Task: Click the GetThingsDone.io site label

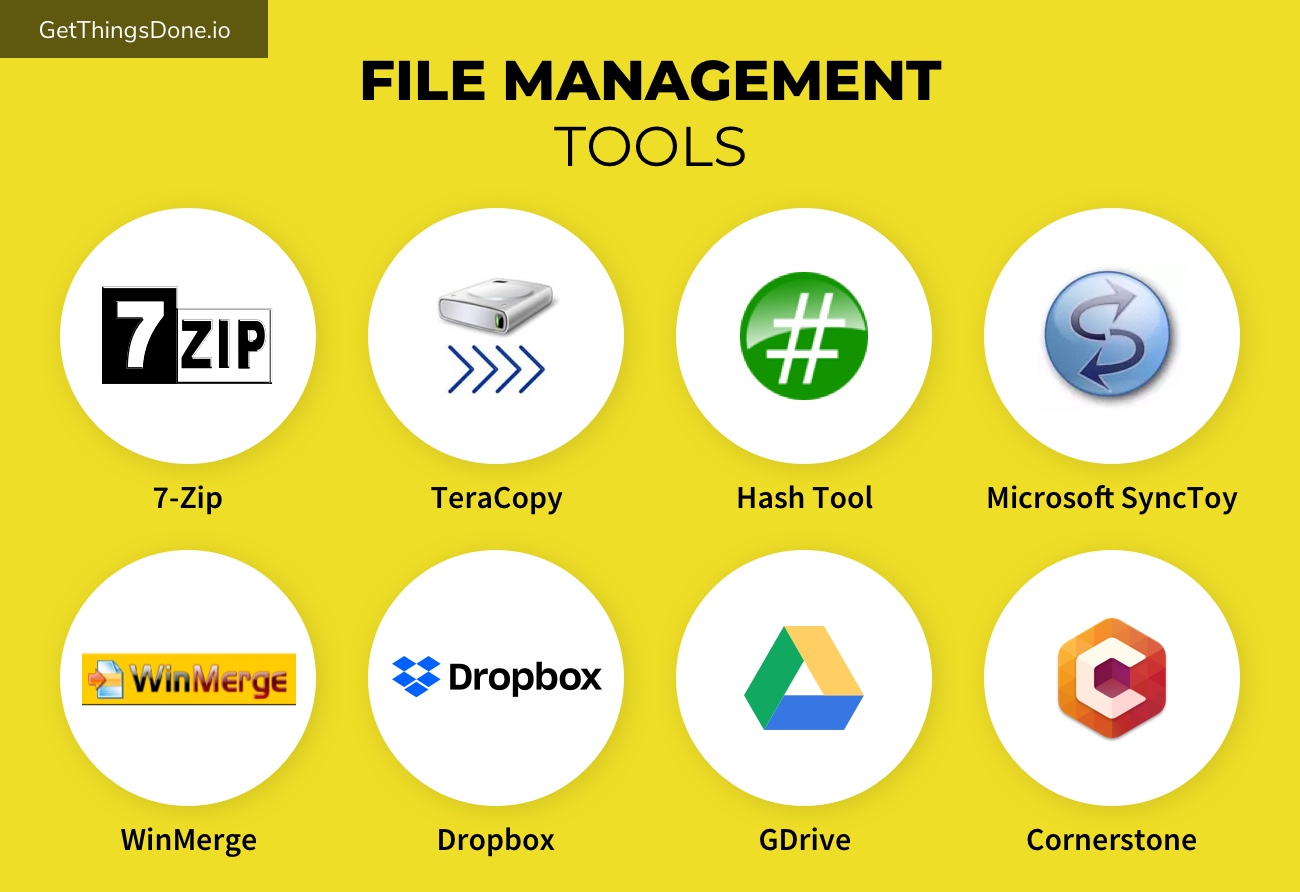Action: coord(134,30)
